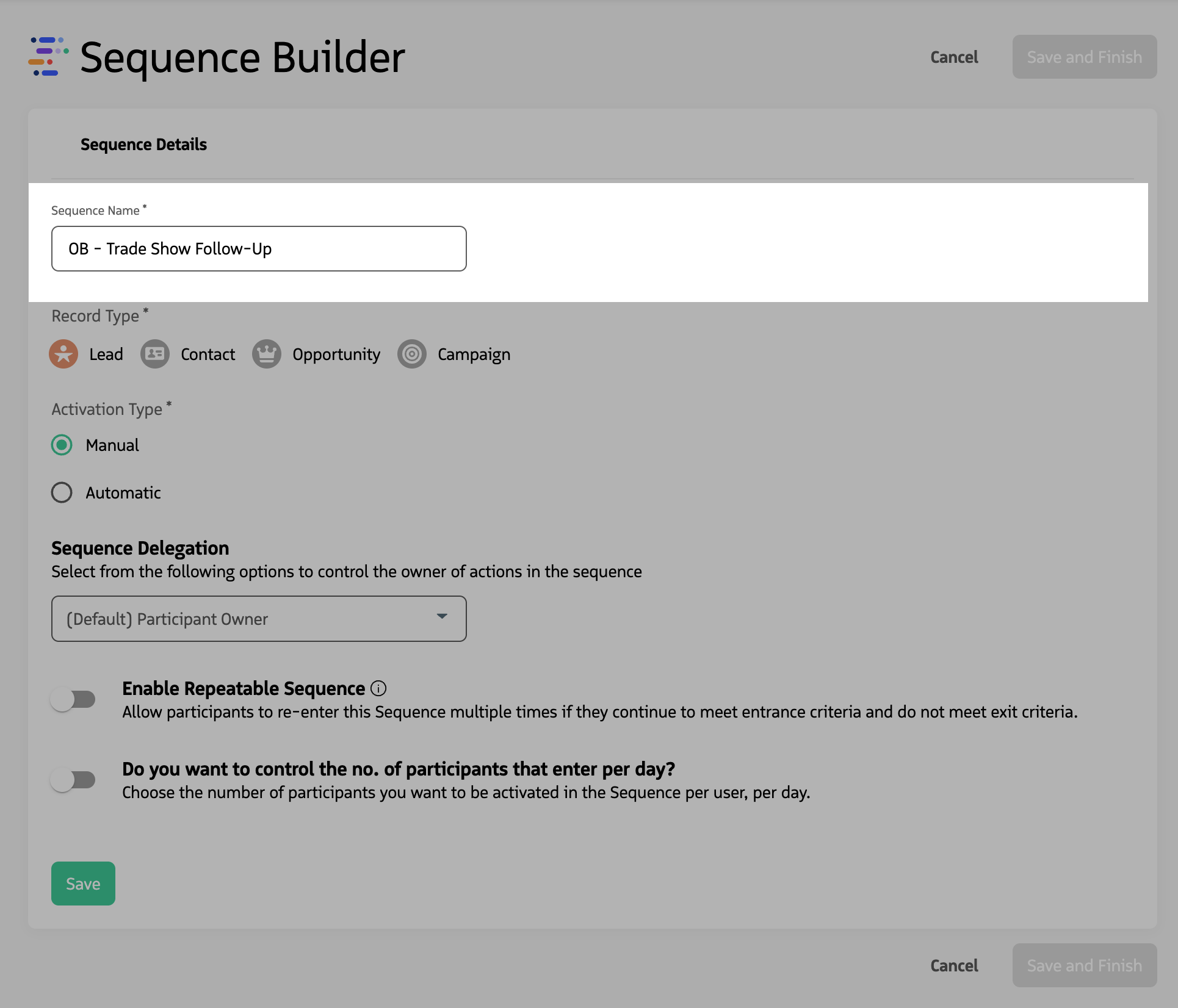
Task: Select the Opportunity record type icon
Action: click(267, 354)
